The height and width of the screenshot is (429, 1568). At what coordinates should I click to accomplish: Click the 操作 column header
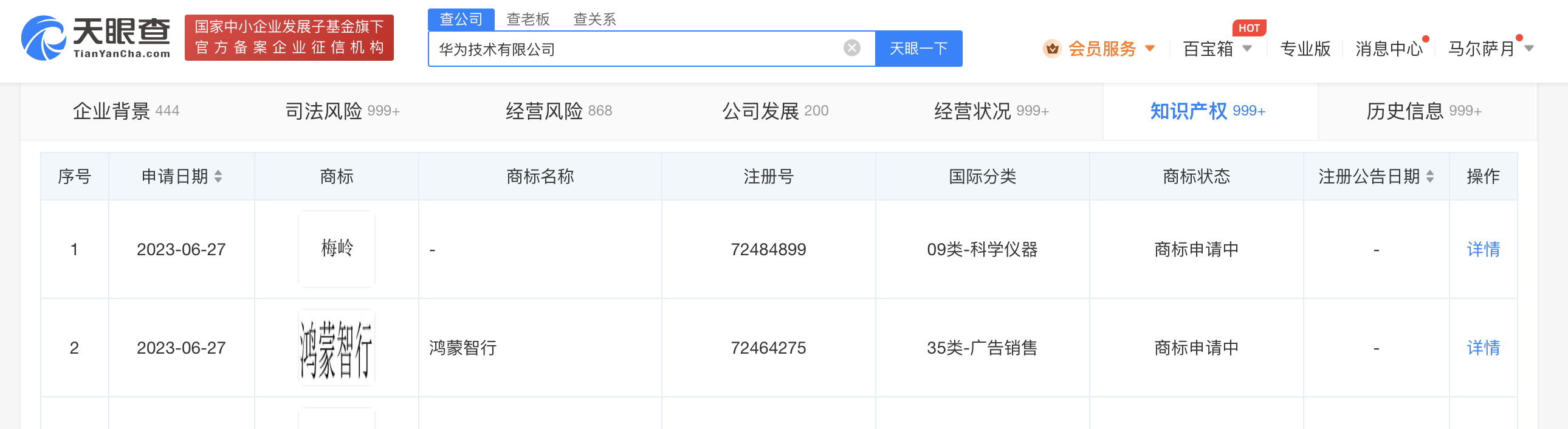pyautogui.click(x=1483, y=176)
